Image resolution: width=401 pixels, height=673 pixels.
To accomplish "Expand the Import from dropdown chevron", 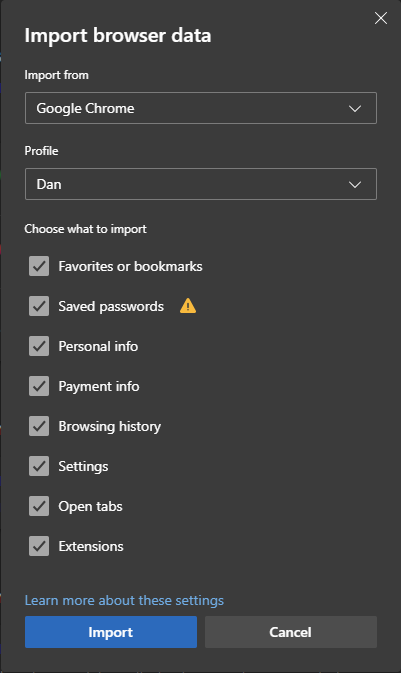I will tap(355, 108).
